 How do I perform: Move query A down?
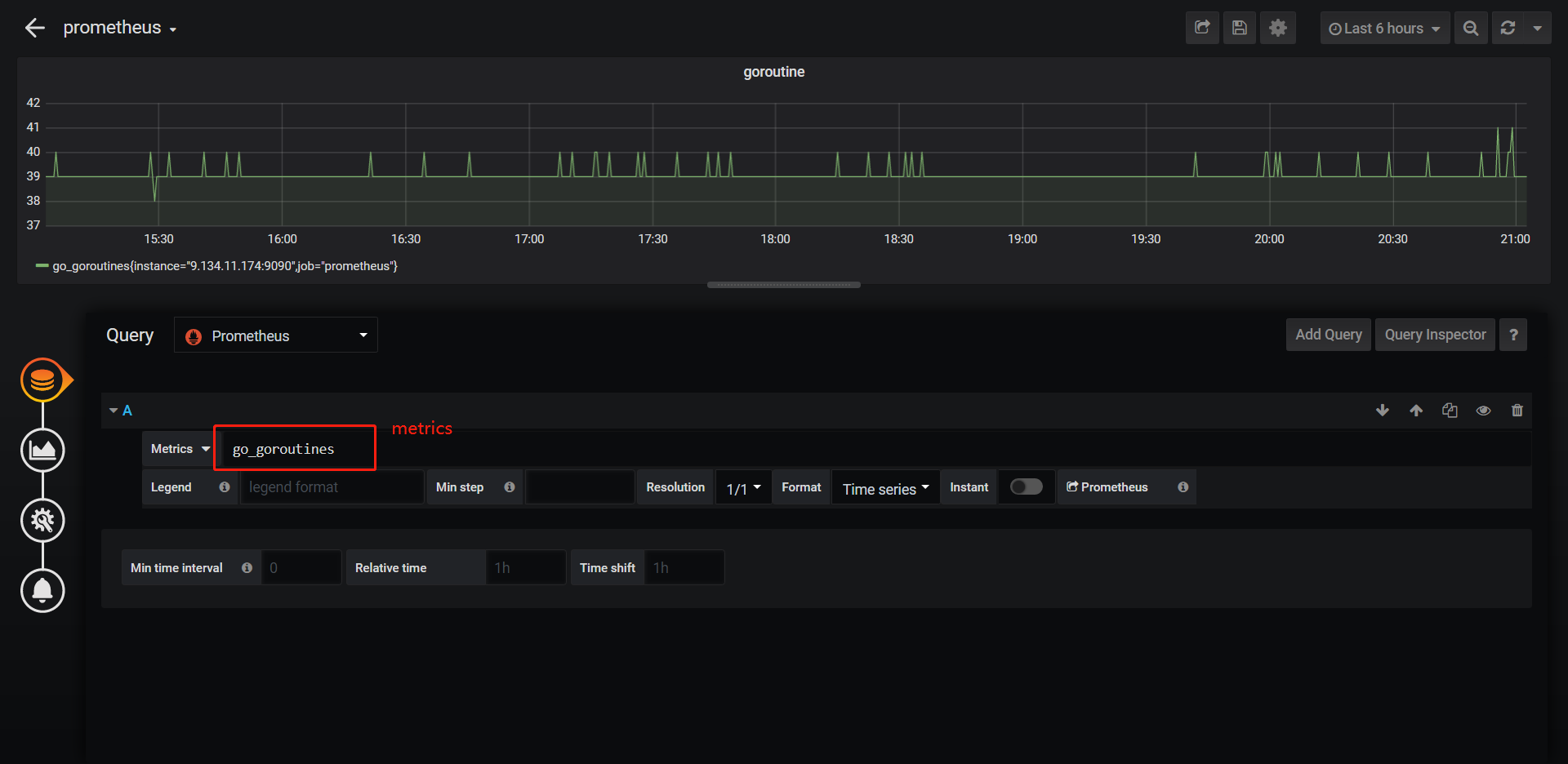1383,411
